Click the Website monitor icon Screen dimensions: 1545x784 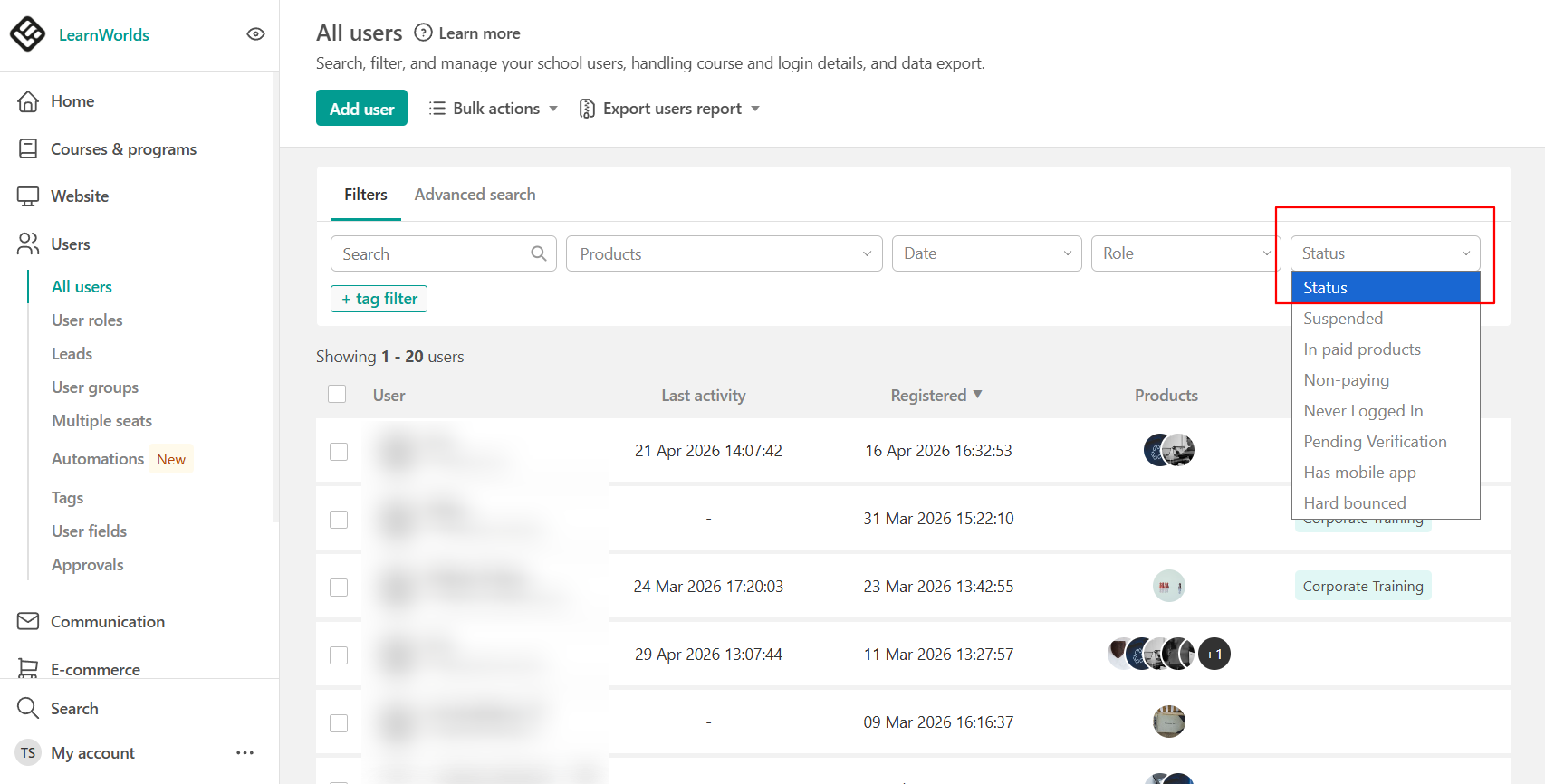[x=28, y=196]
